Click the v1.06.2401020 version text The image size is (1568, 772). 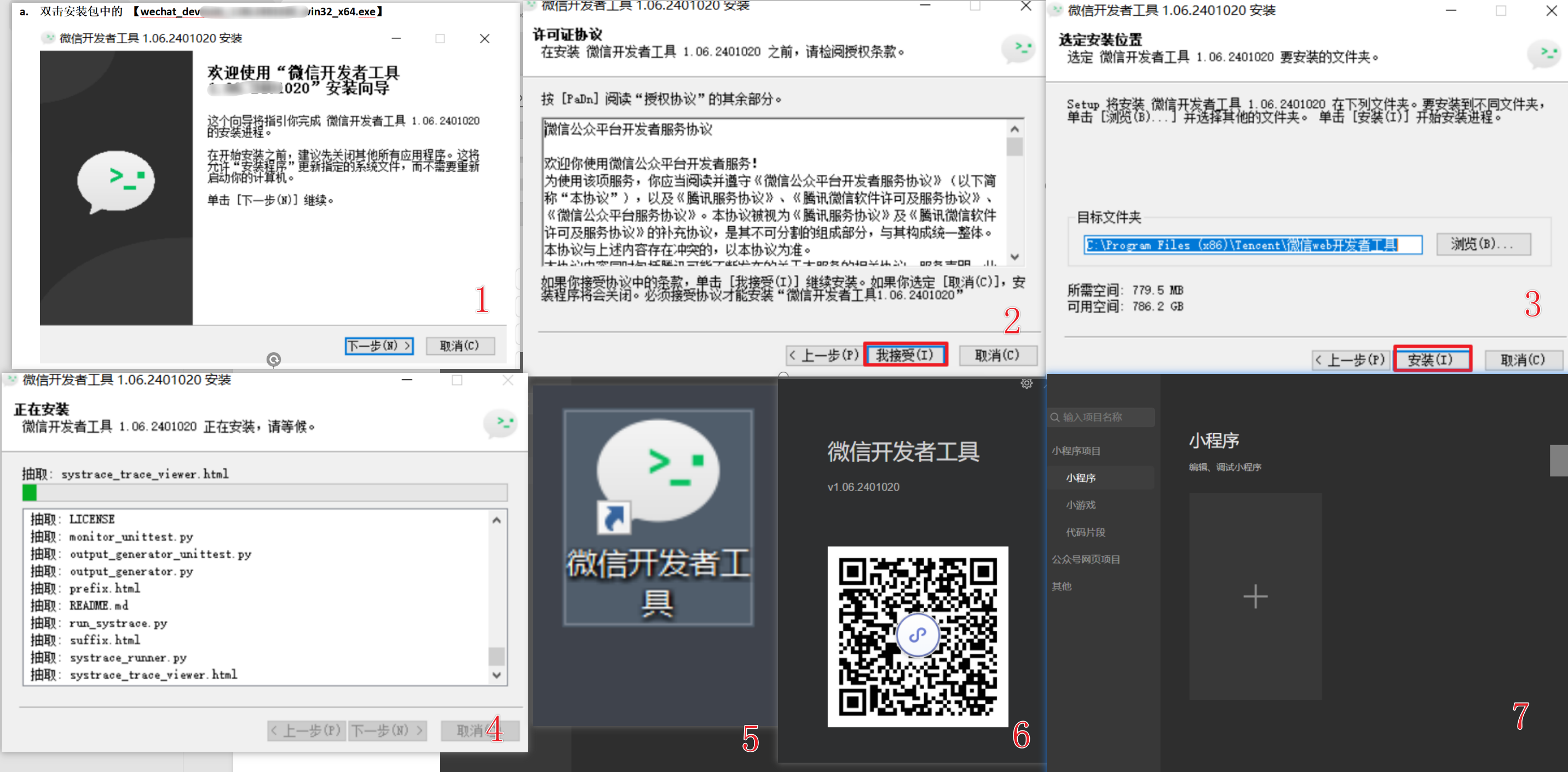click(x=863, y=487)
